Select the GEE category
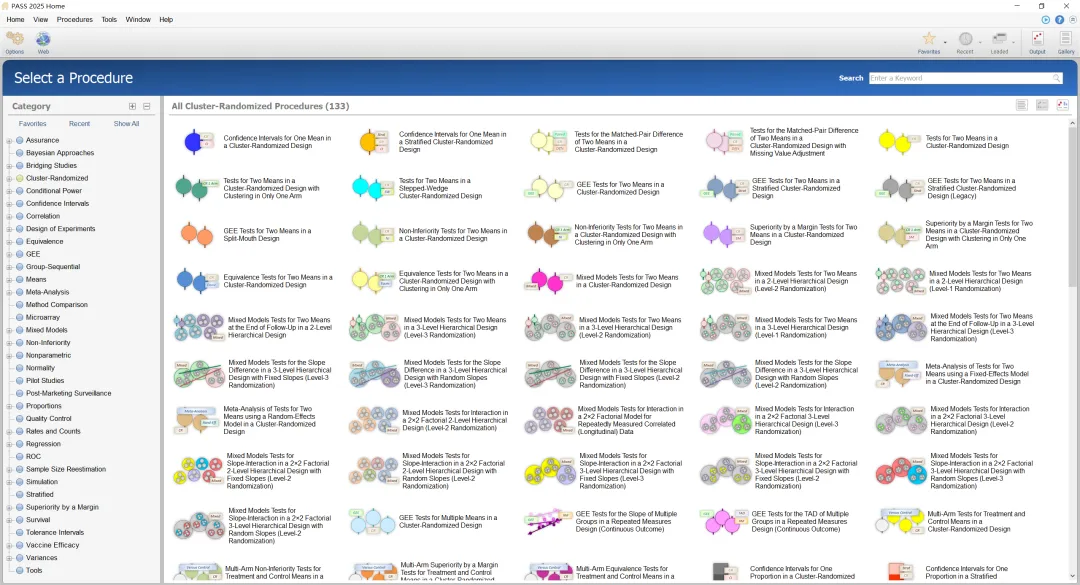Viewport: 1080px width, 585px height. 33,254
